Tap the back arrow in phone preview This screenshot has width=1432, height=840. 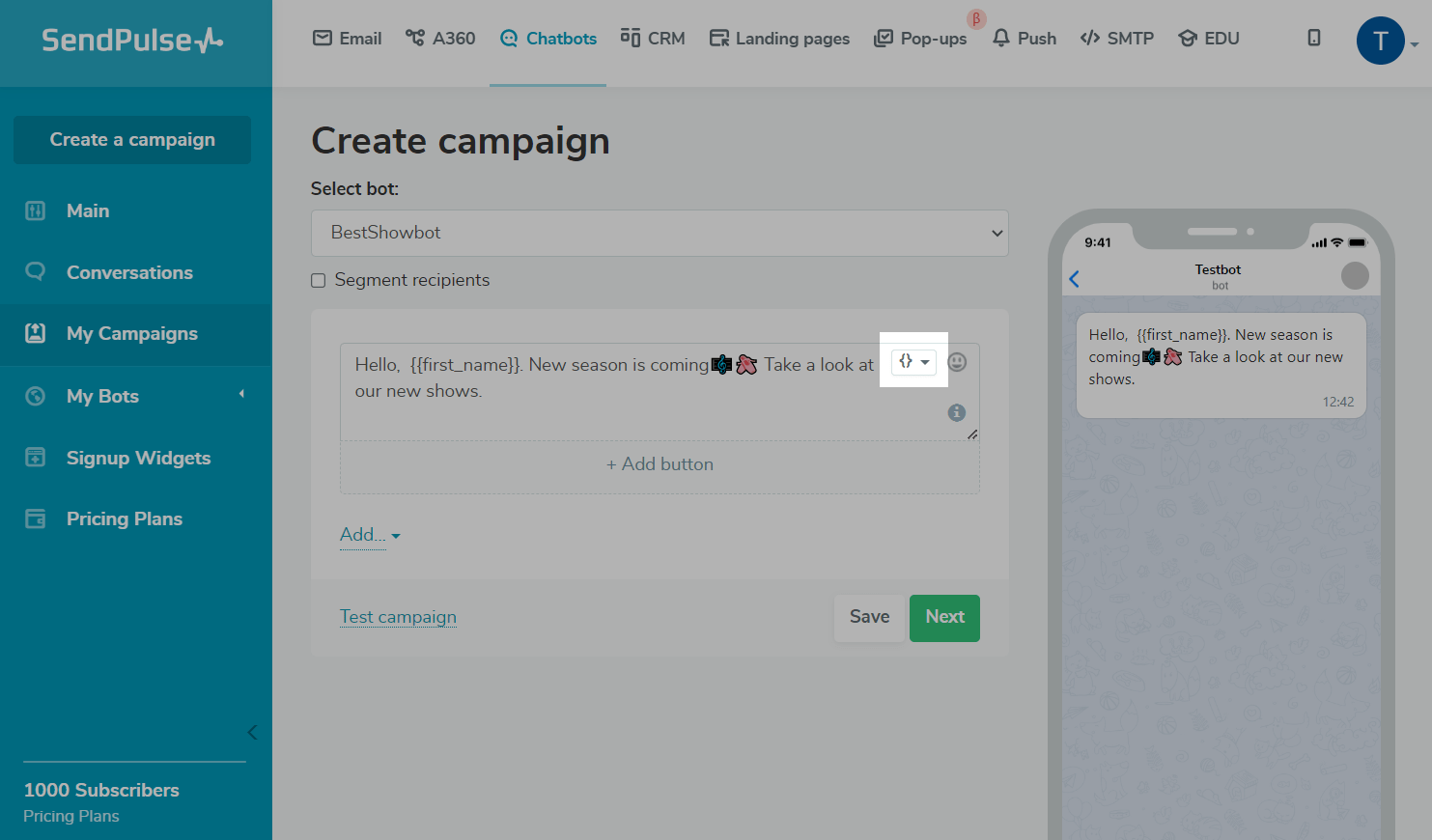coord(1075,279)
